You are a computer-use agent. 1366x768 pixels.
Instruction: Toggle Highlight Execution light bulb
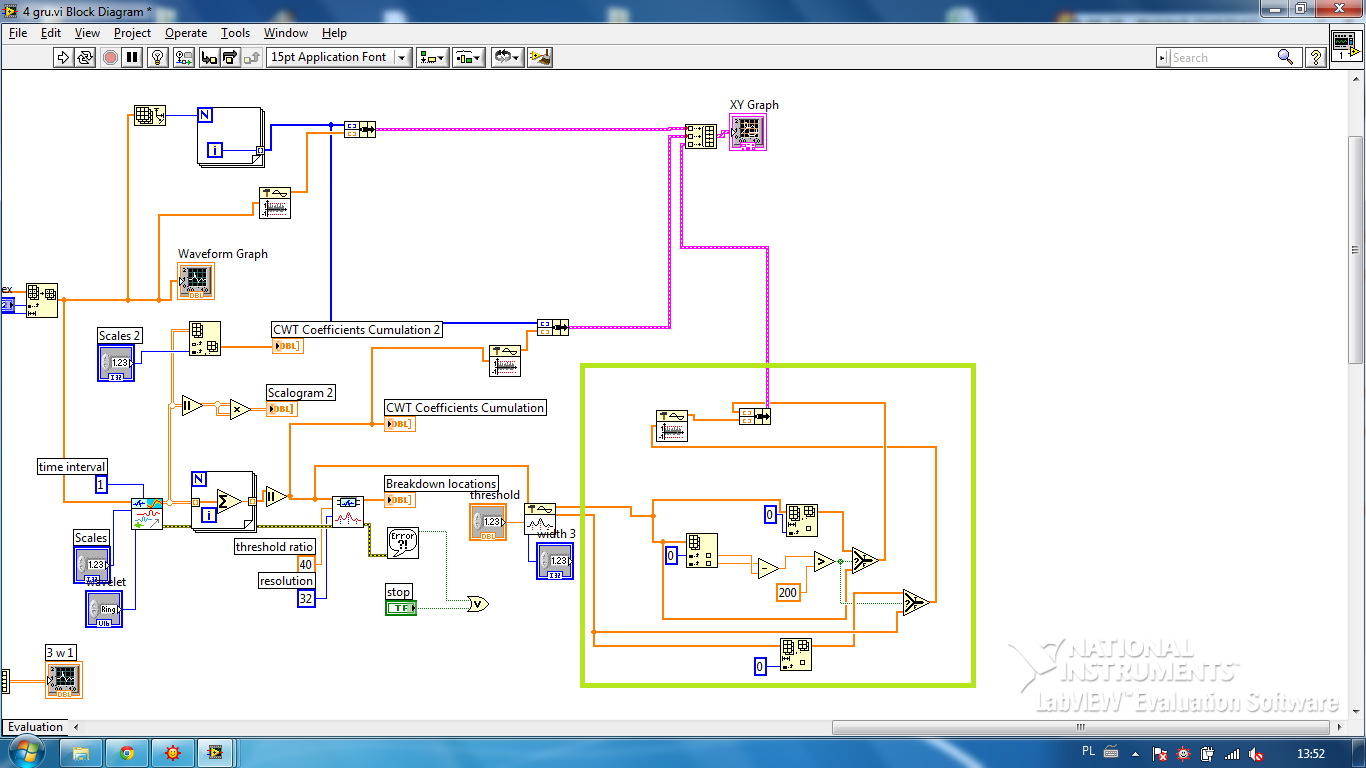pyautogui.click(x=157, y=57)
